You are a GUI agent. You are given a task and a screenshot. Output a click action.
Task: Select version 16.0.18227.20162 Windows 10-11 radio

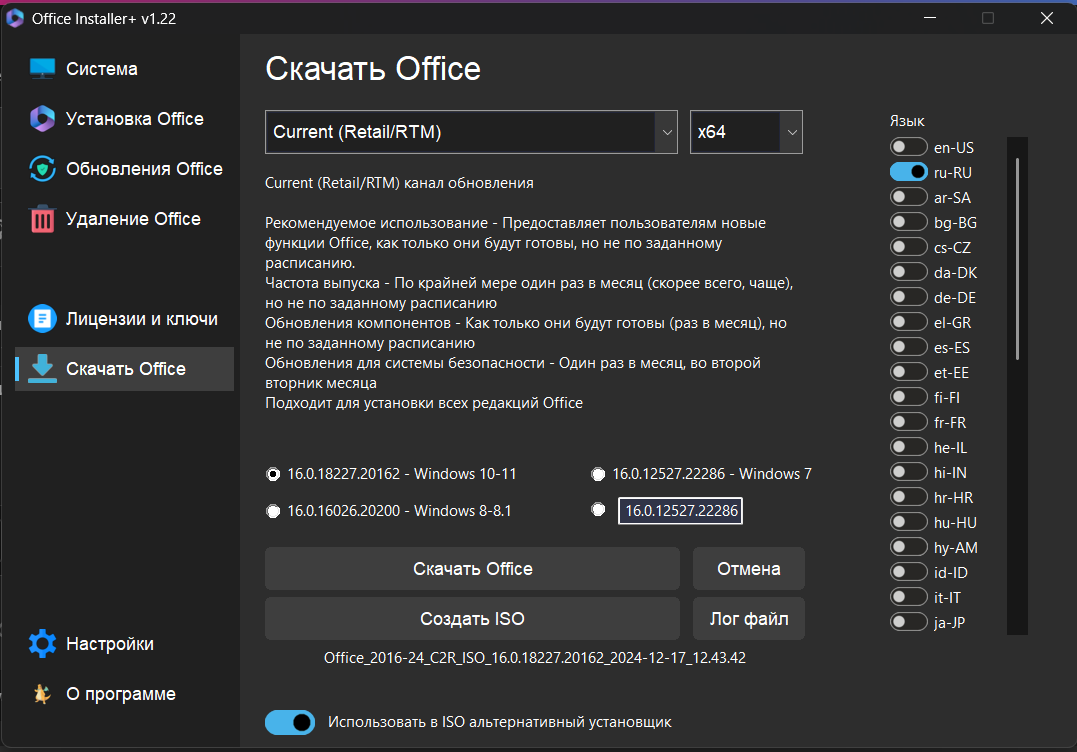[273, 475]
